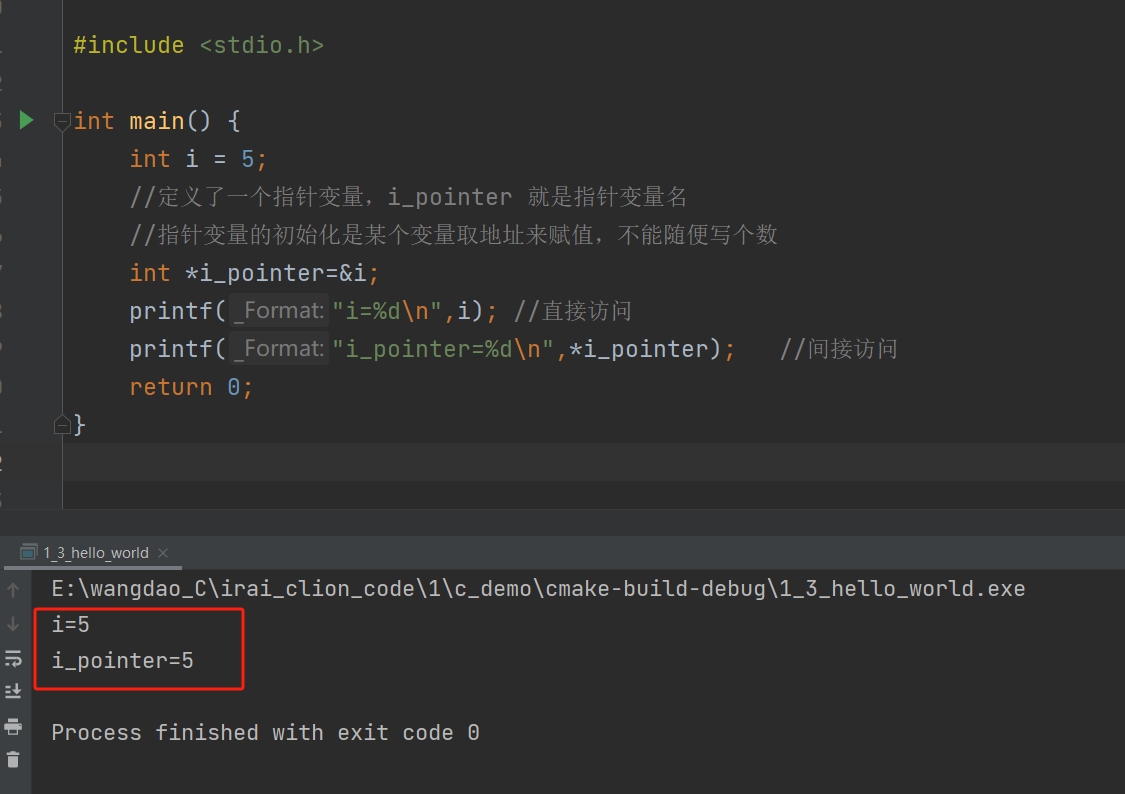Click _Format hint in the first printf
Image resolution: width=1125 pixels, height=794 pixels.
pos(279,311)
